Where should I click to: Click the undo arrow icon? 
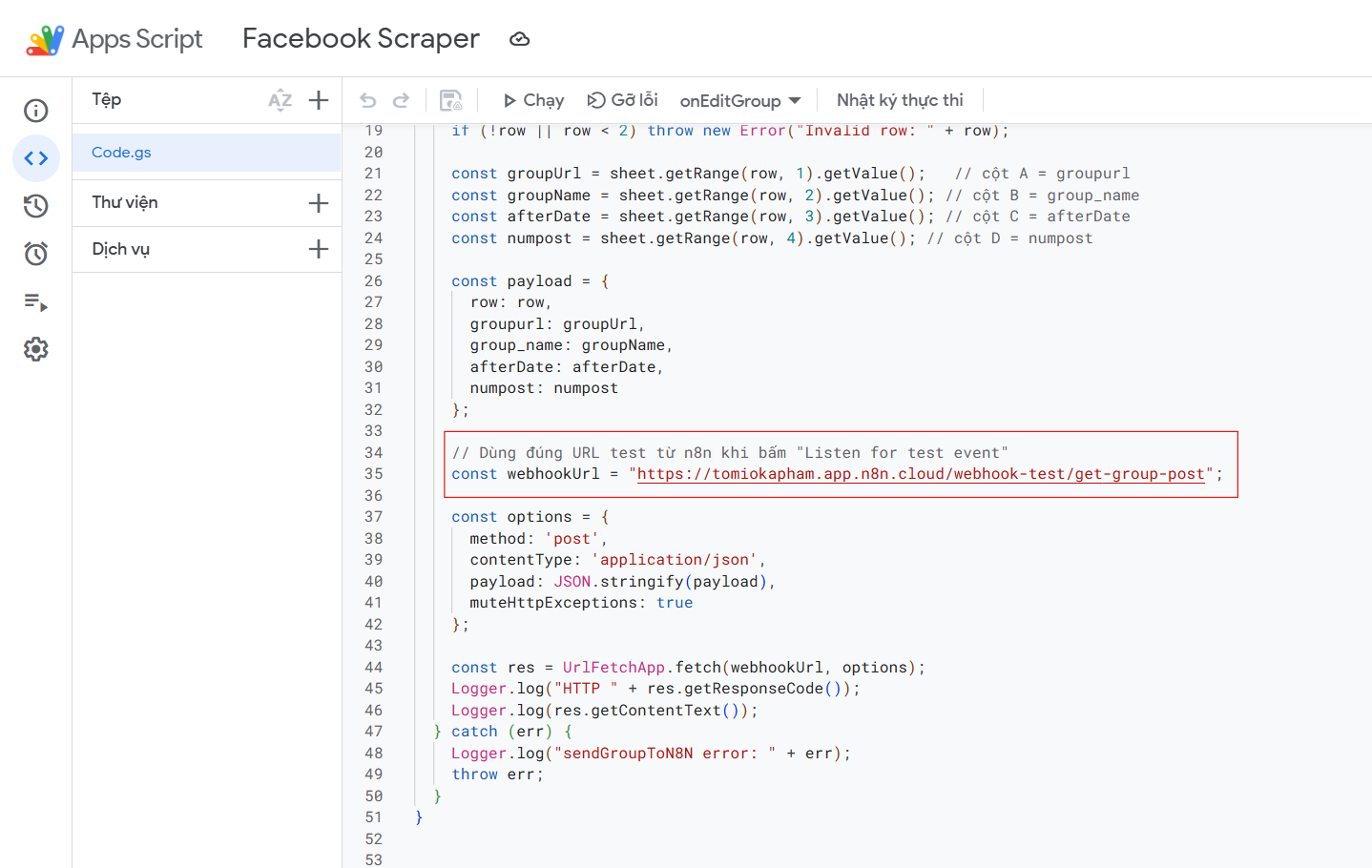click(368, 100)
